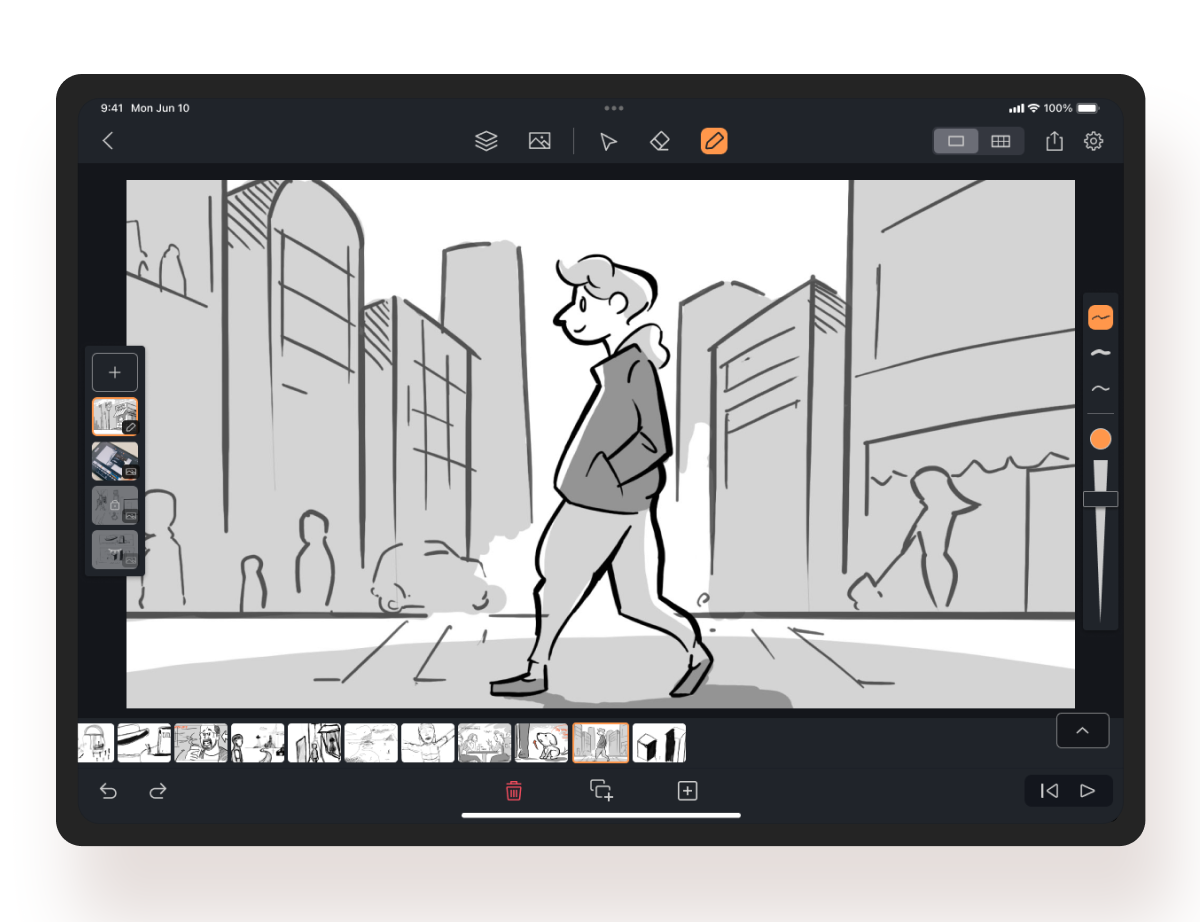The width and height of the screenshot is (1200, 922).
Task: Select the arms-outstretched person frame thumbnail
Action: coord(428,743)
